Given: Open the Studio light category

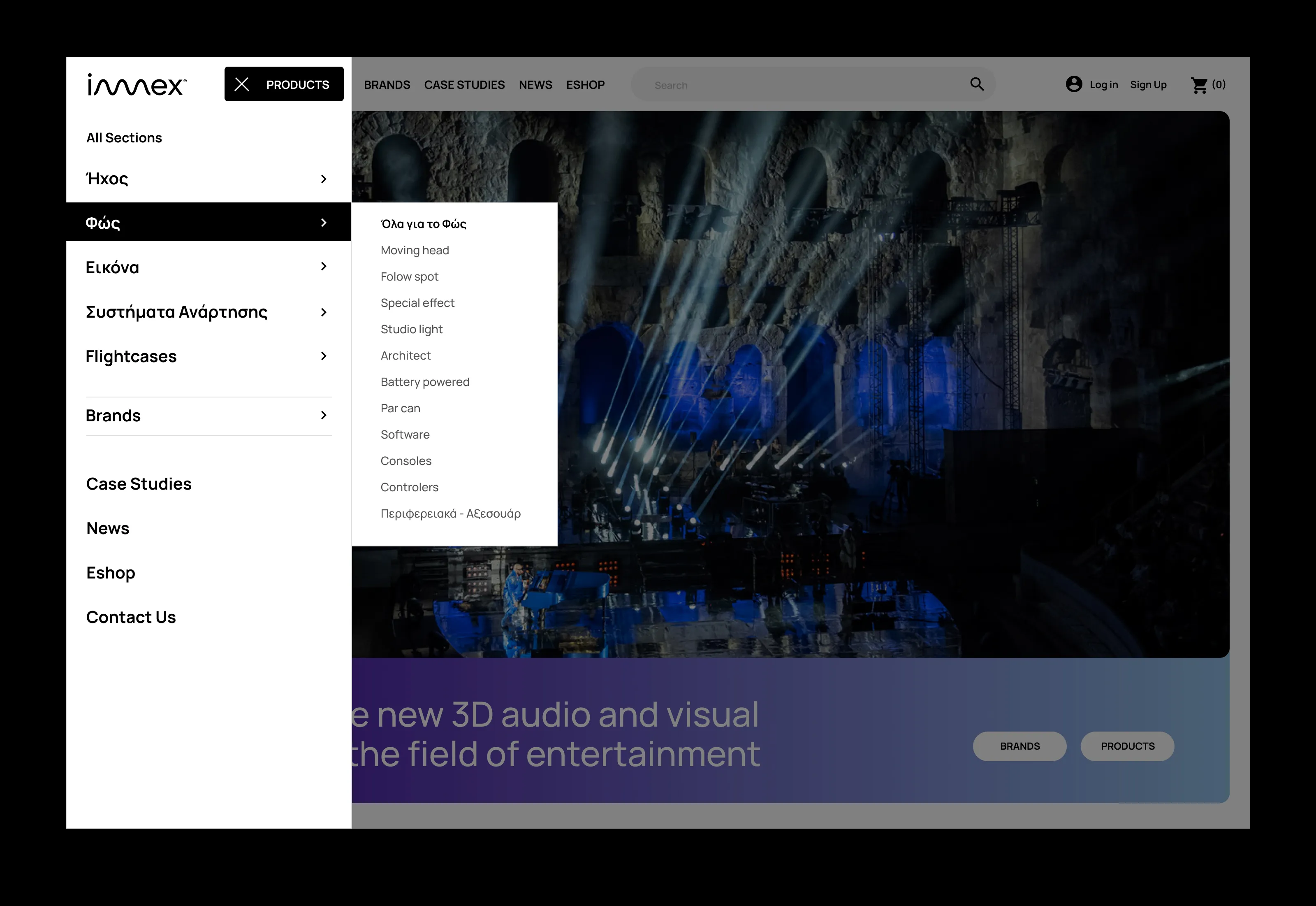Looking at the screenshot, I should [411, 329].
